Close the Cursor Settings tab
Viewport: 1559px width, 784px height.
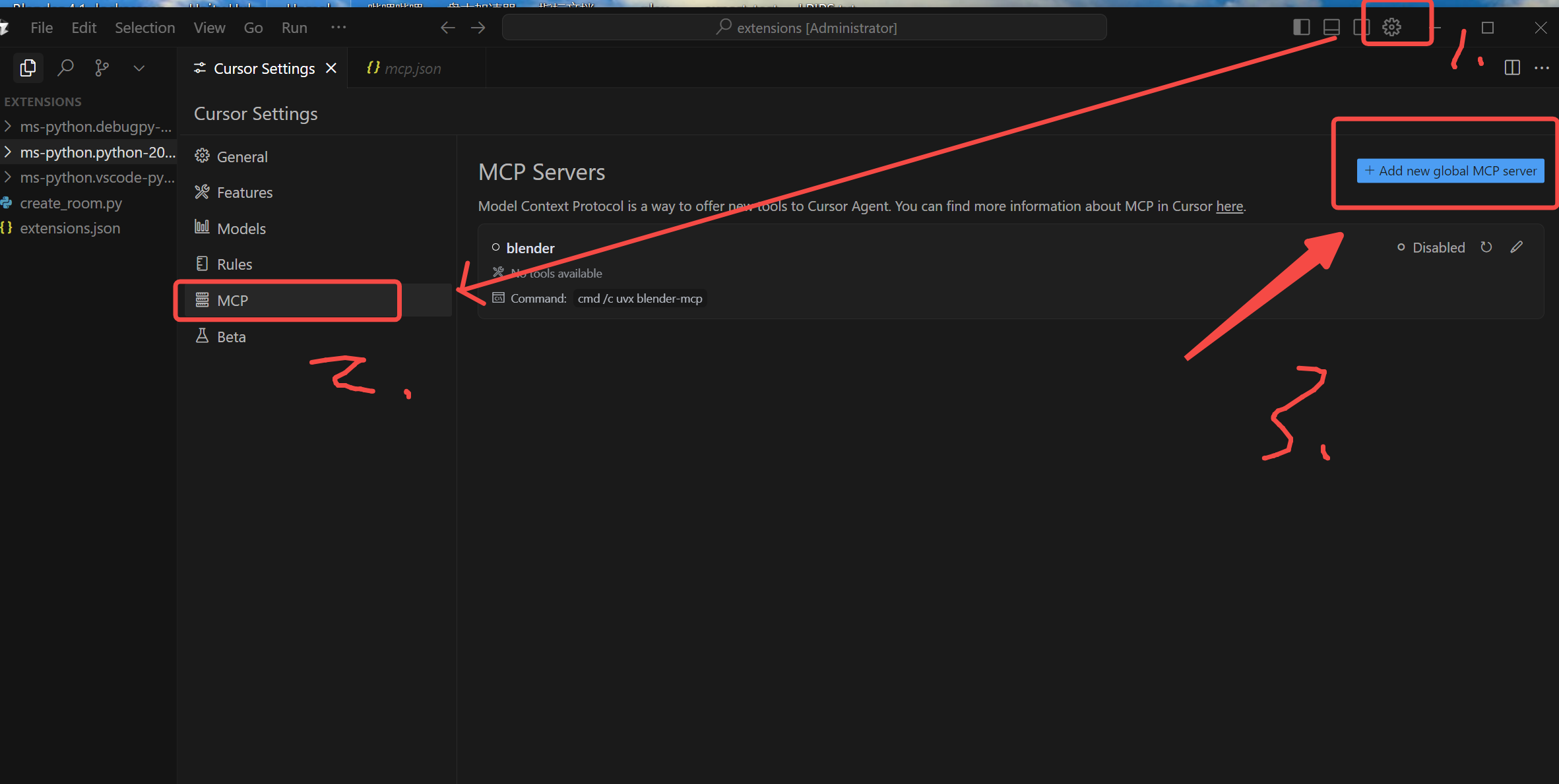(x=331, y=69)
